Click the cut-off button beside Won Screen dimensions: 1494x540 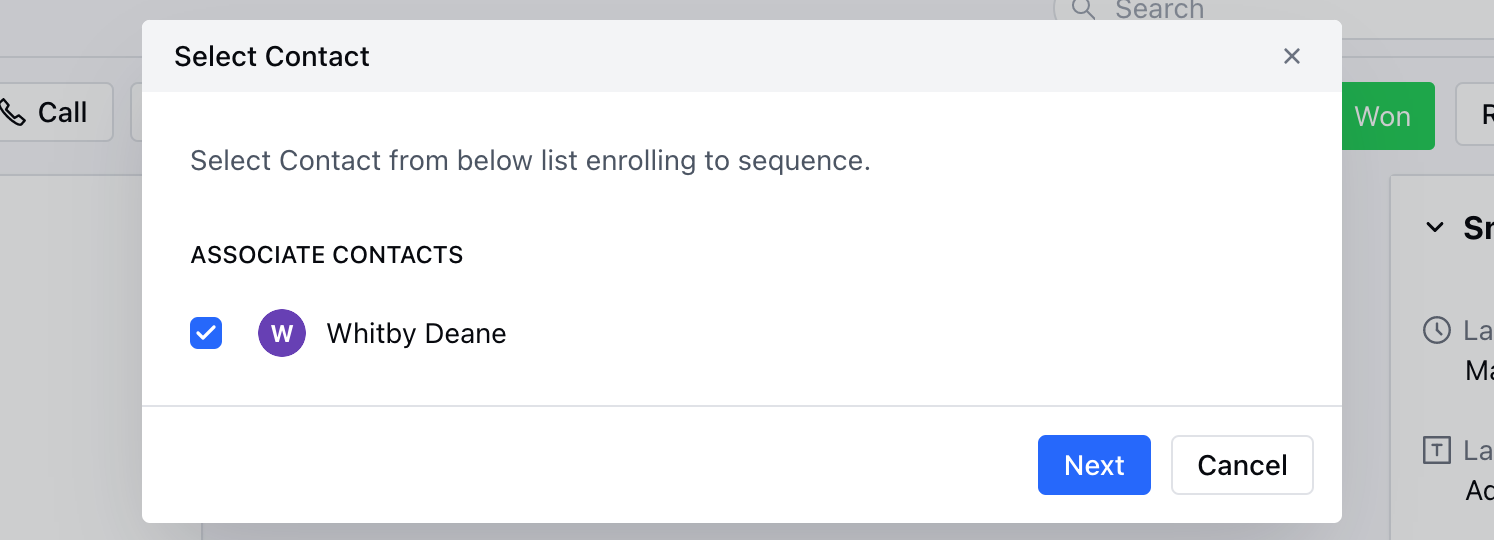pos(1475,116)
